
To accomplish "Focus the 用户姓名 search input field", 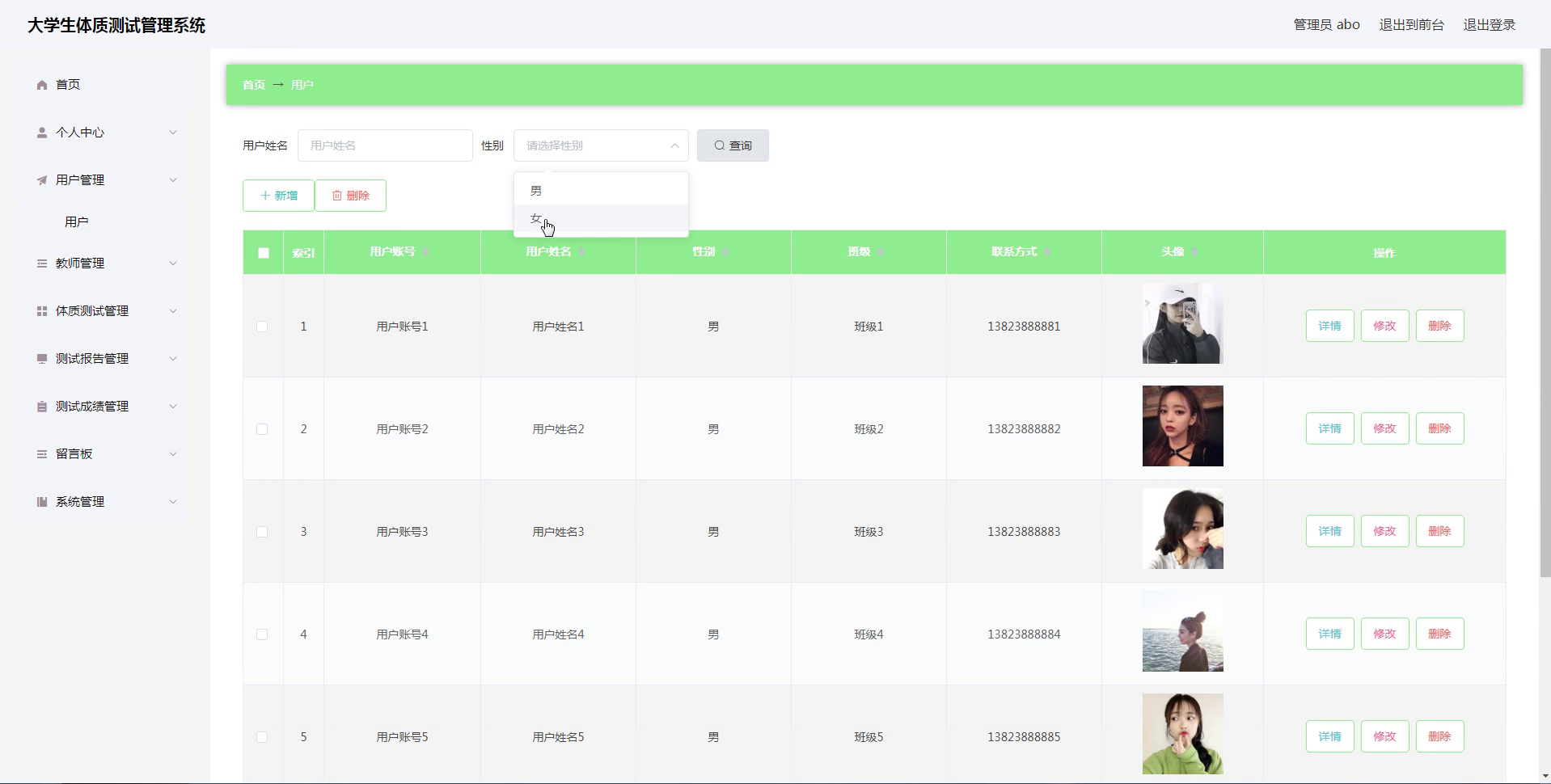I will (x=385, y=145).
